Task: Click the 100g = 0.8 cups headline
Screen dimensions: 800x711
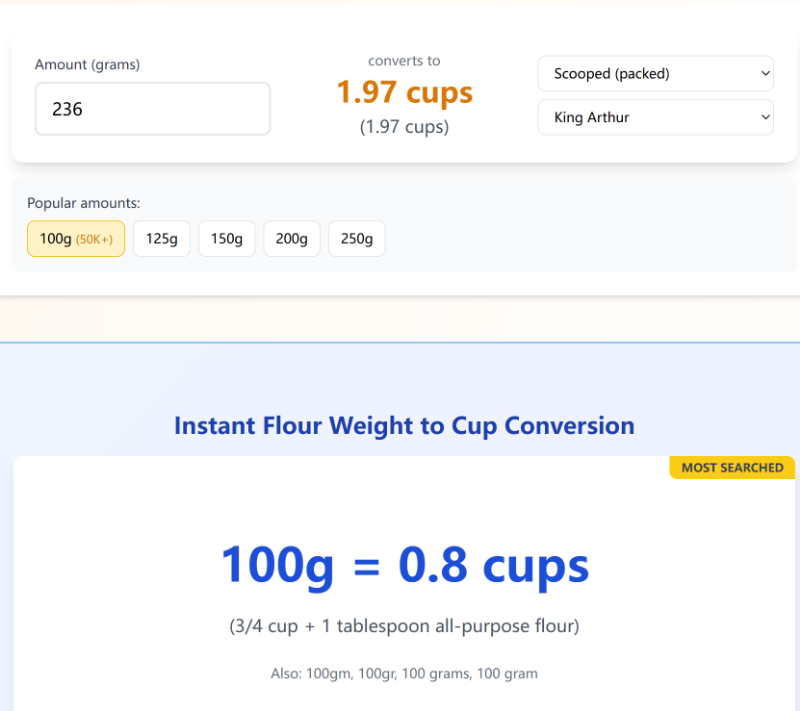Action: click(404, 565)
